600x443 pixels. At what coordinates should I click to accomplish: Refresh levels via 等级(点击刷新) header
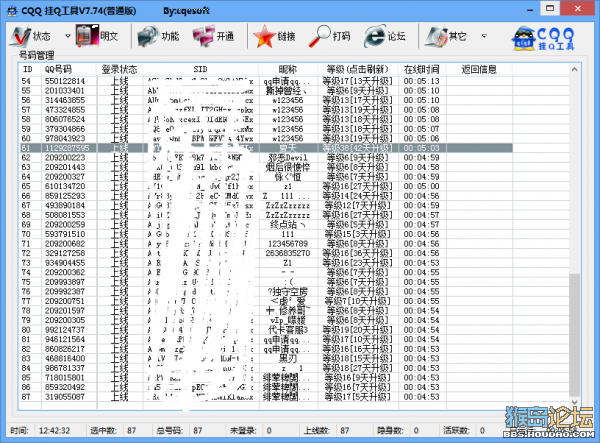pyautogui.click(x=357, y=69)
